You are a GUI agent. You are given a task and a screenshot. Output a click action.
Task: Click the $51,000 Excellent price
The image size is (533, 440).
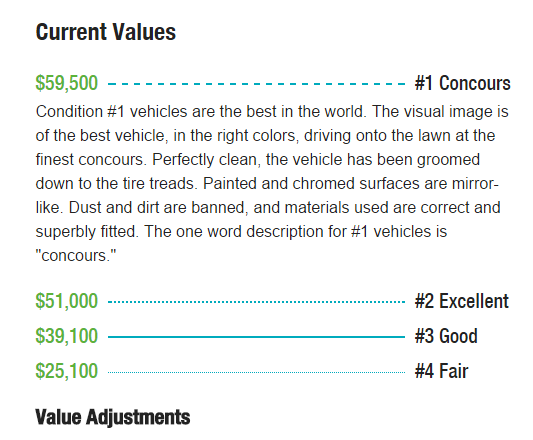coord(67,301)
